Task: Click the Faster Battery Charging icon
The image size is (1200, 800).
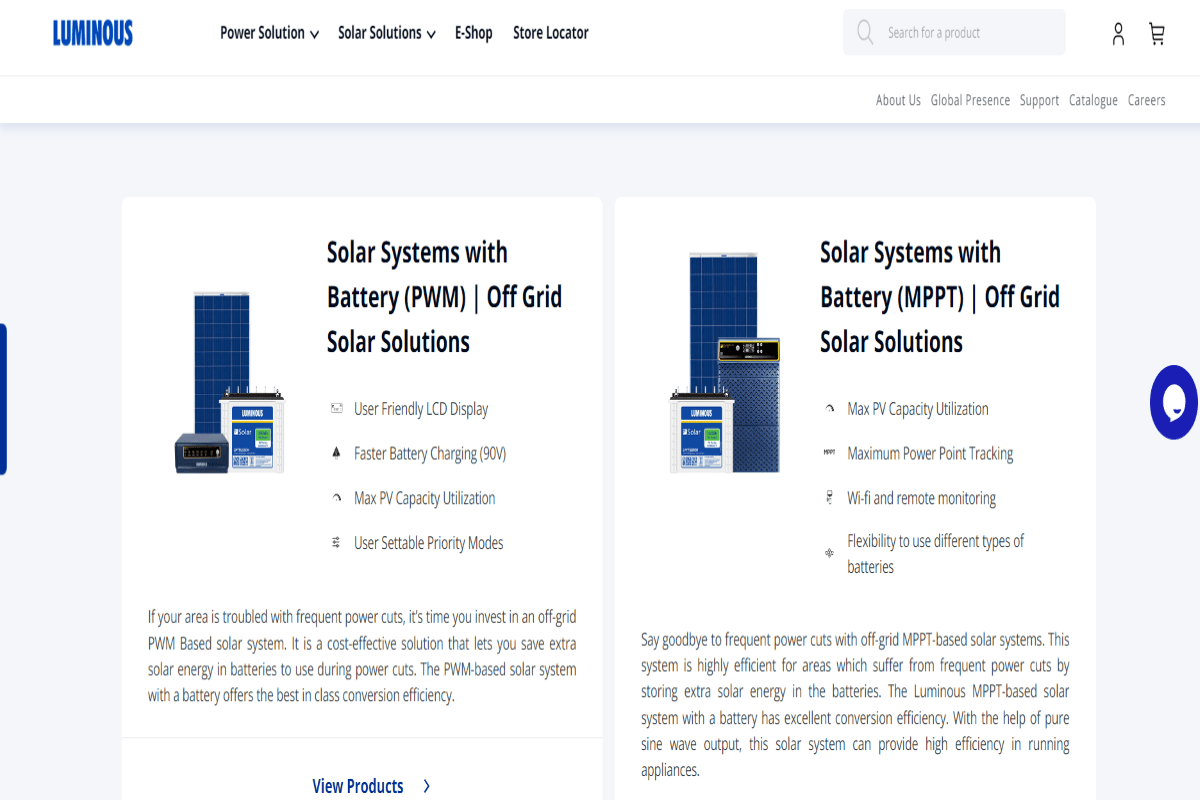Action: point(336,452)
